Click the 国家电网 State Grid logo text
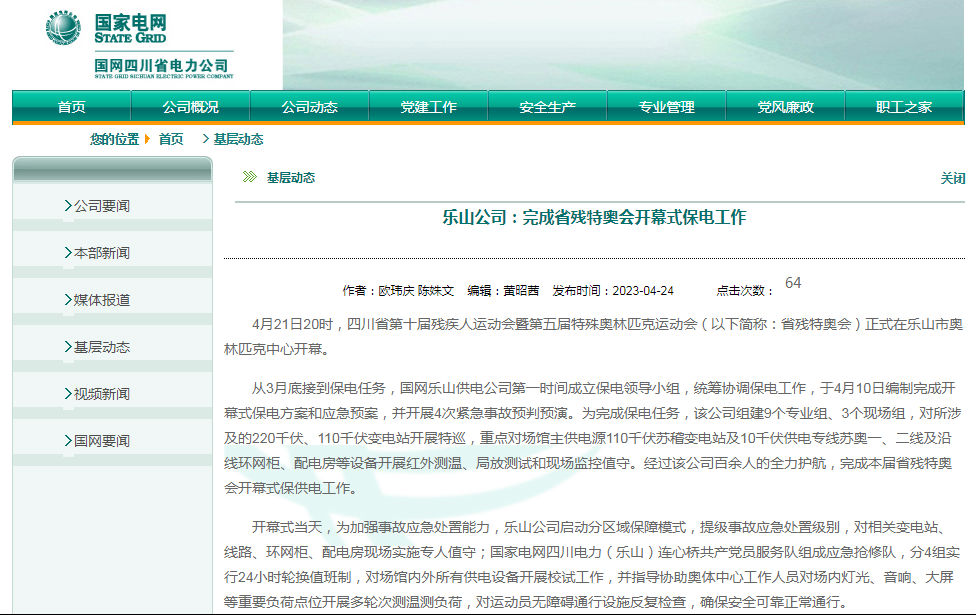 point(131,28)
